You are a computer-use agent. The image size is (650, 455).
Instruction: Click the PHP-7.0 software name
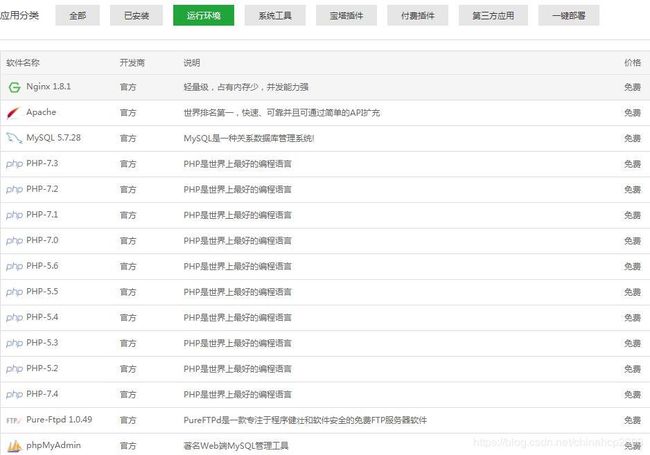[42, 240]
